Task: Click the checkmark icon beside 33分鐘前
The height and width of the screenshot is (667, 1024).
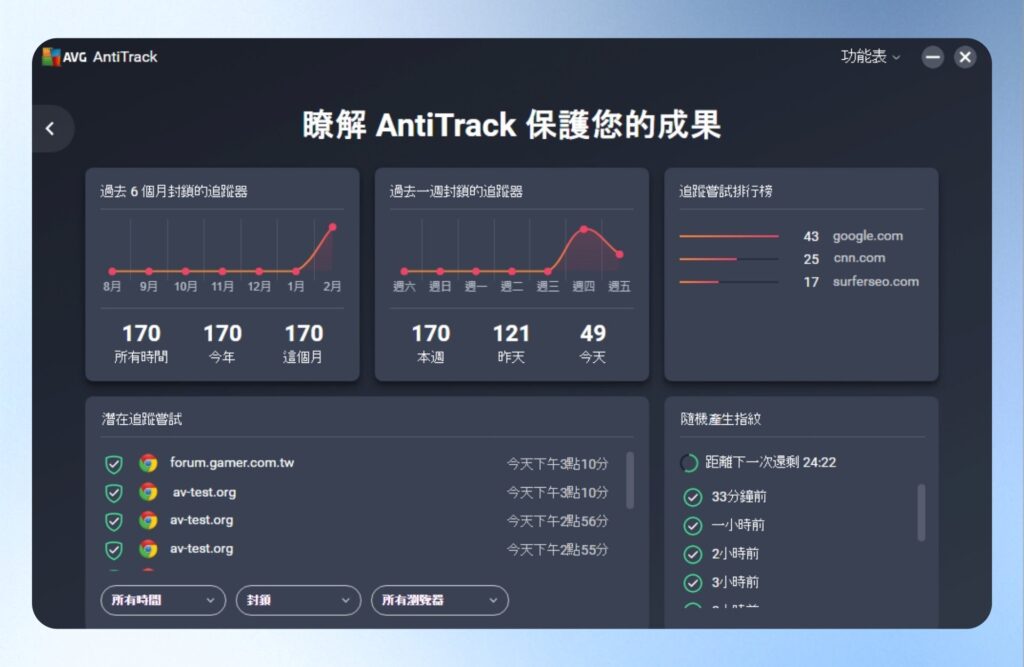Action: tap(692, 497)
